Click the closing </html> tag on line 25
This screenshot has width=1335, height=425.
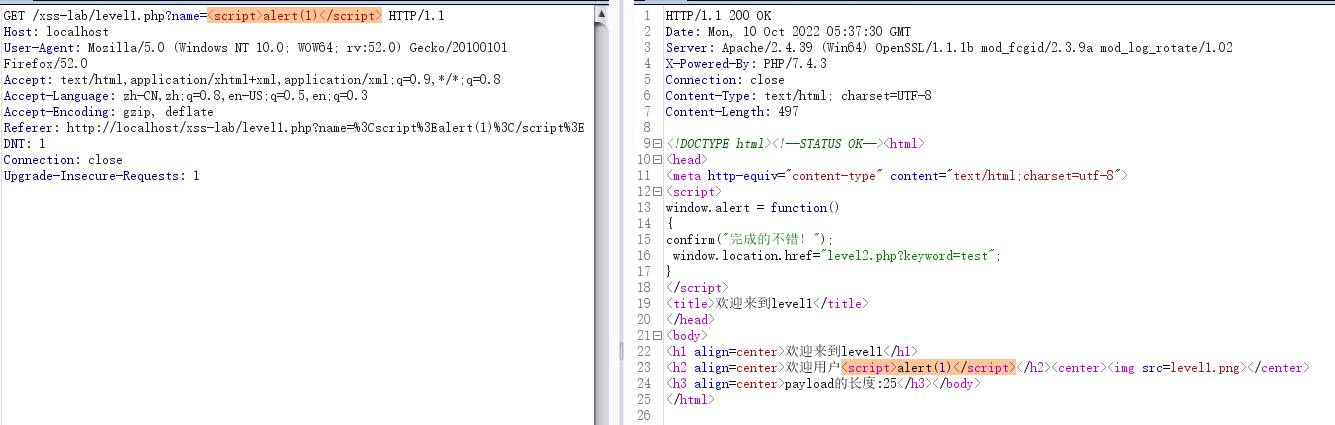[689, 400]
